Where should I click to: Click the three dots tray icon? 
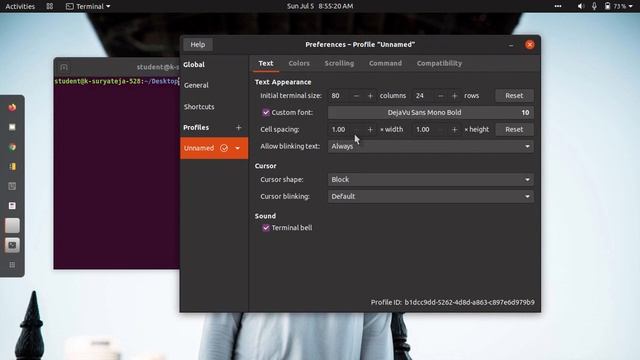tap(558, 6)
